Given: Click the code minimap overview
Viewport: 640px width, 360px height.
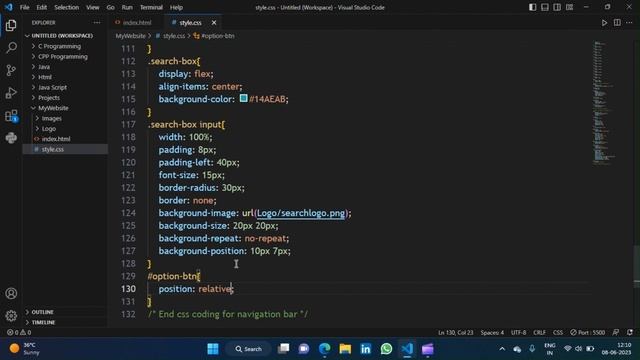Looking at the screenshot, I should tap(604, 102).
